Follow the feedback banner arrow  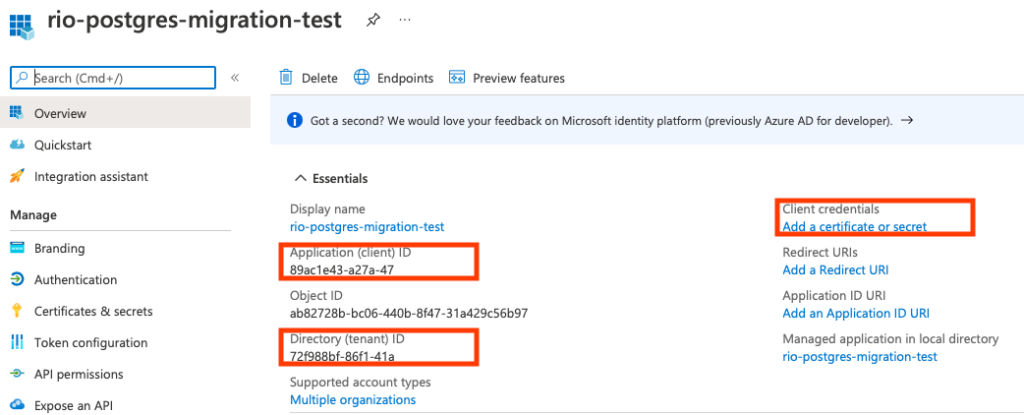tap(906, 120)
